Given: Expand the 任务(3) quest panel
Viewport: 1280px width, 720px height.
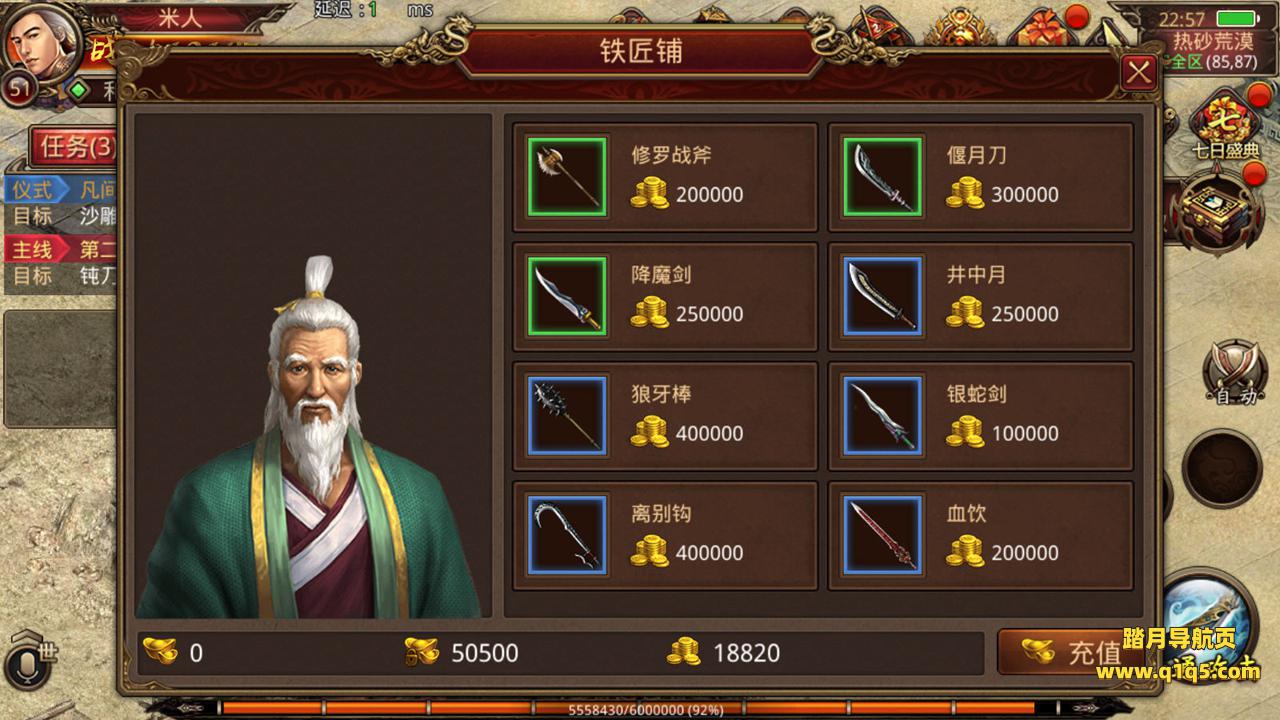Looking at the screenshot, I should 73,147.
